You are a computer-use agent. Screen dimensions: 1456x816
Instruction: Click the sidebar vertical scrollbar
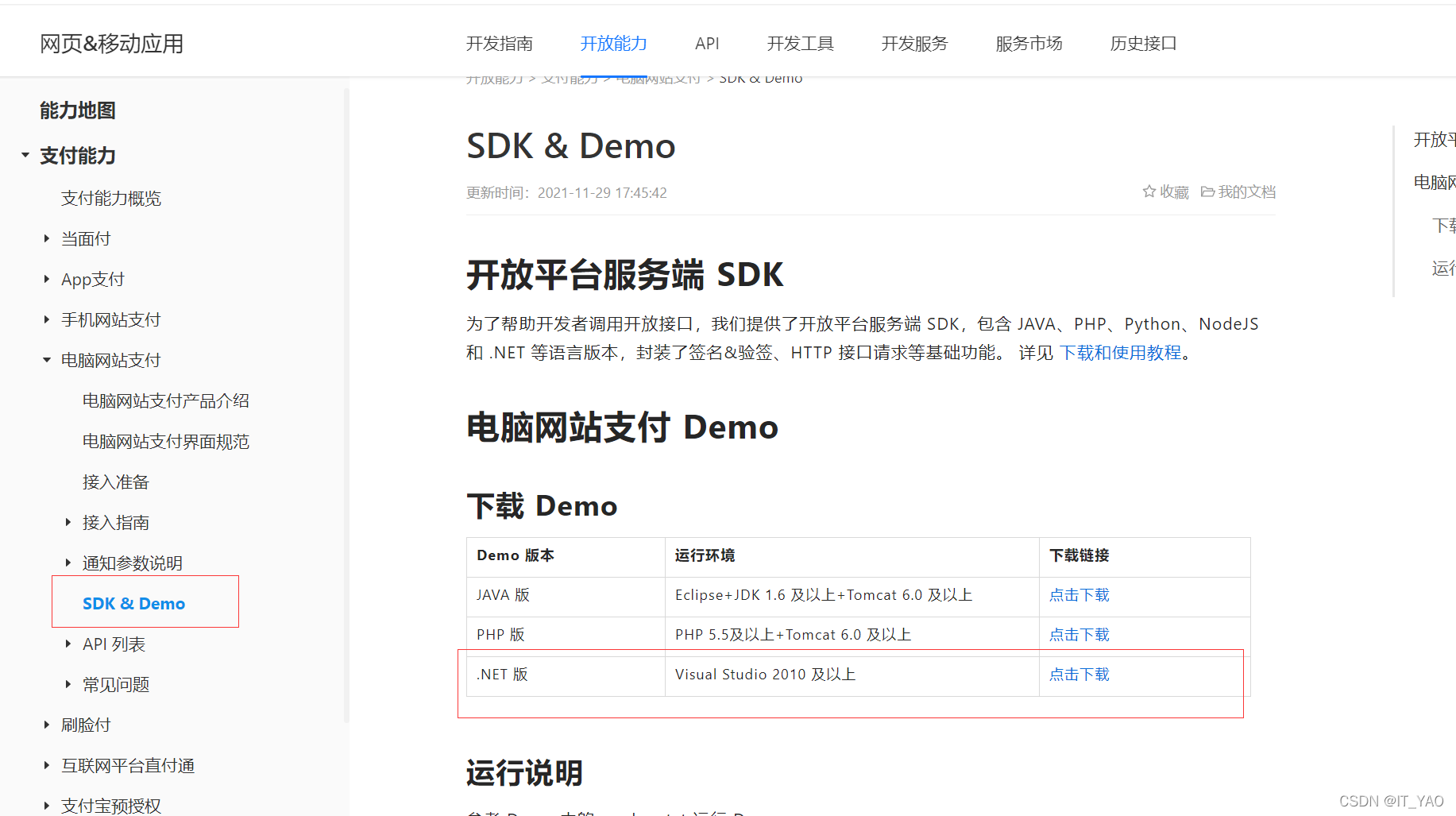346,405
